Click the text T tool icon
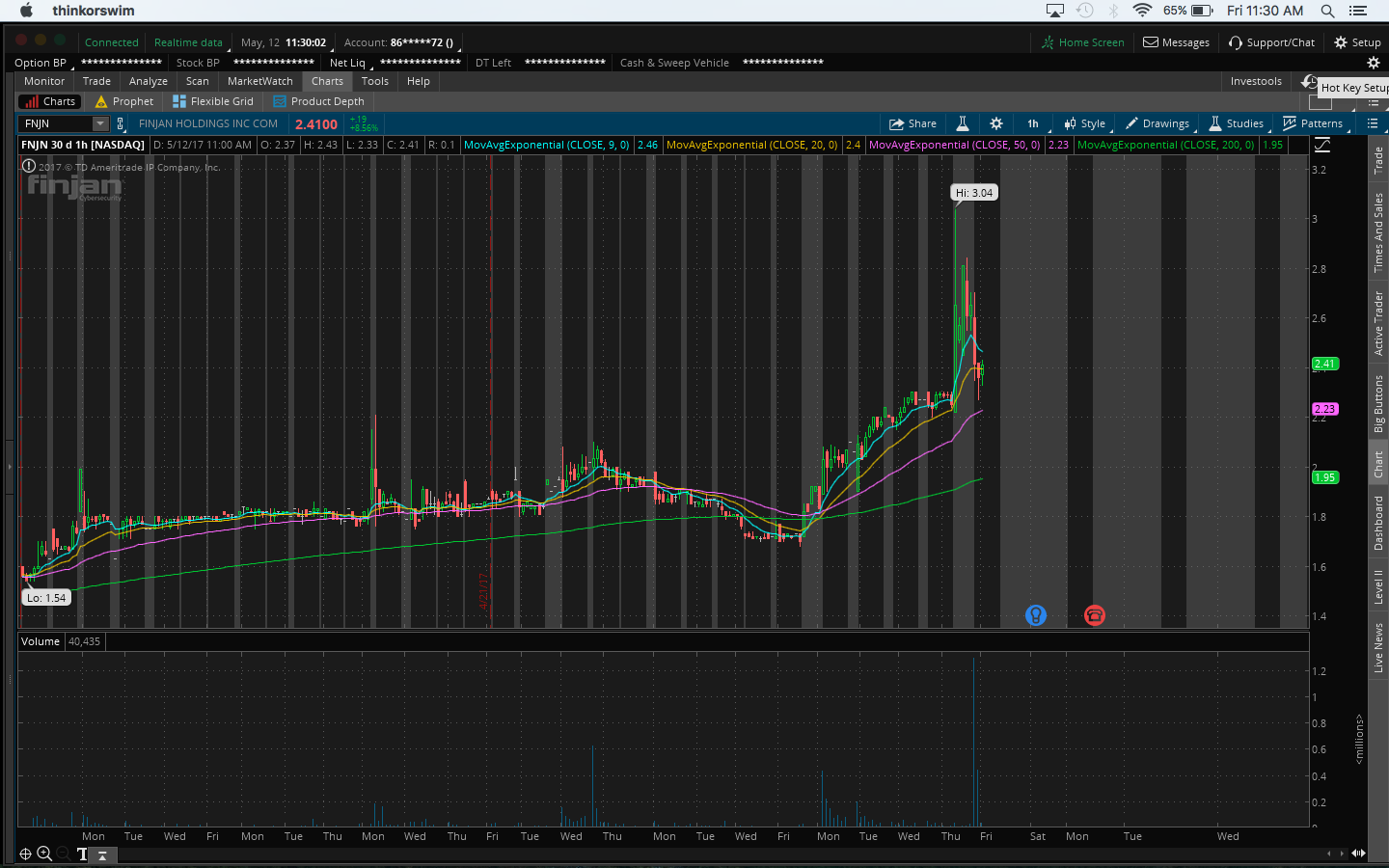 82,854
